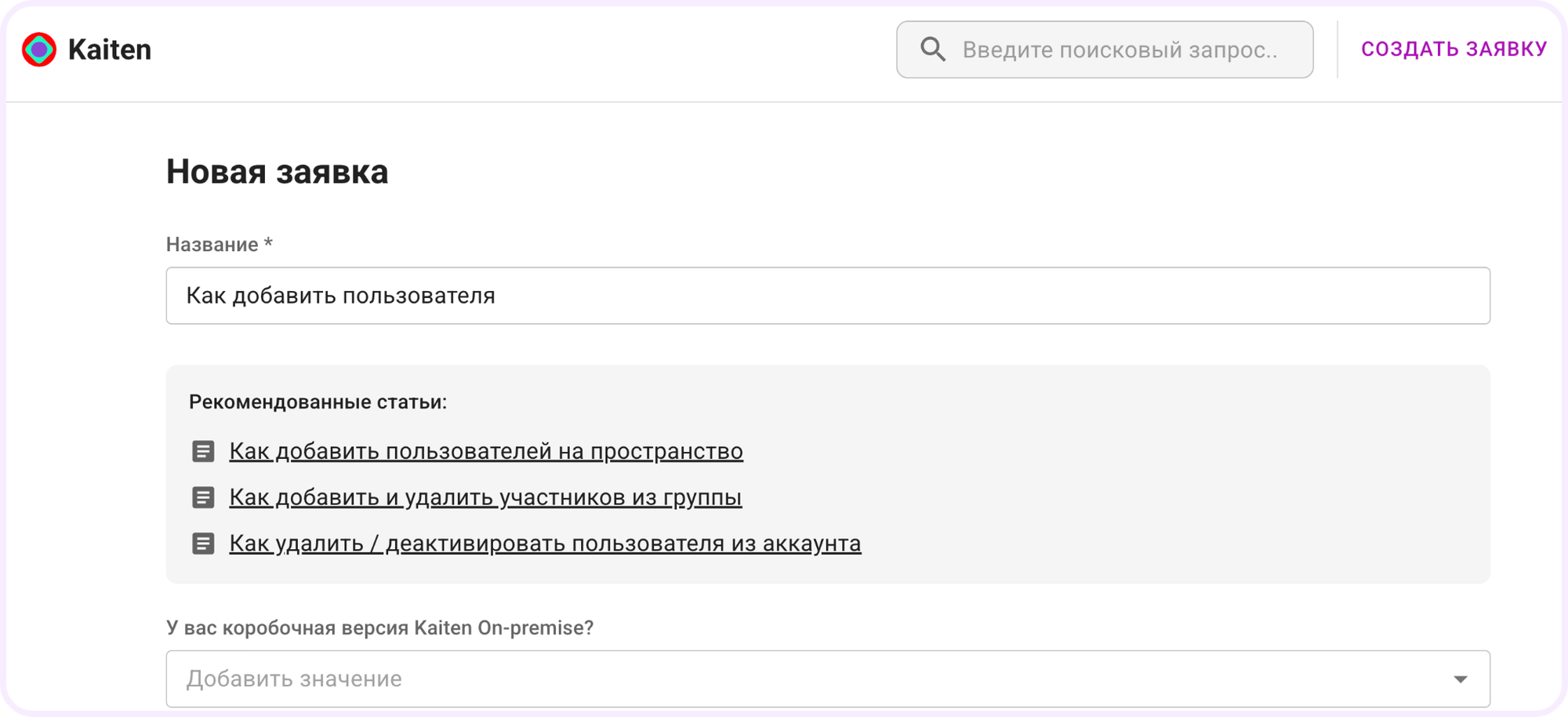
Task: Click 'У вас коробочная версия Kaiten On-premise?' label
Action: [380, 628]
